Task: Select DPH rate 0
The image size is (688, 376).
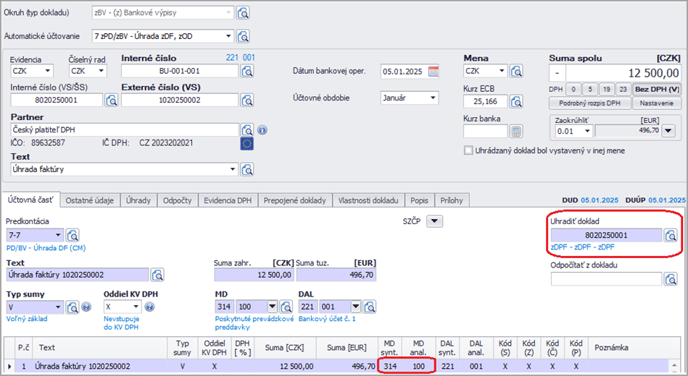Action: pos(573,89)
